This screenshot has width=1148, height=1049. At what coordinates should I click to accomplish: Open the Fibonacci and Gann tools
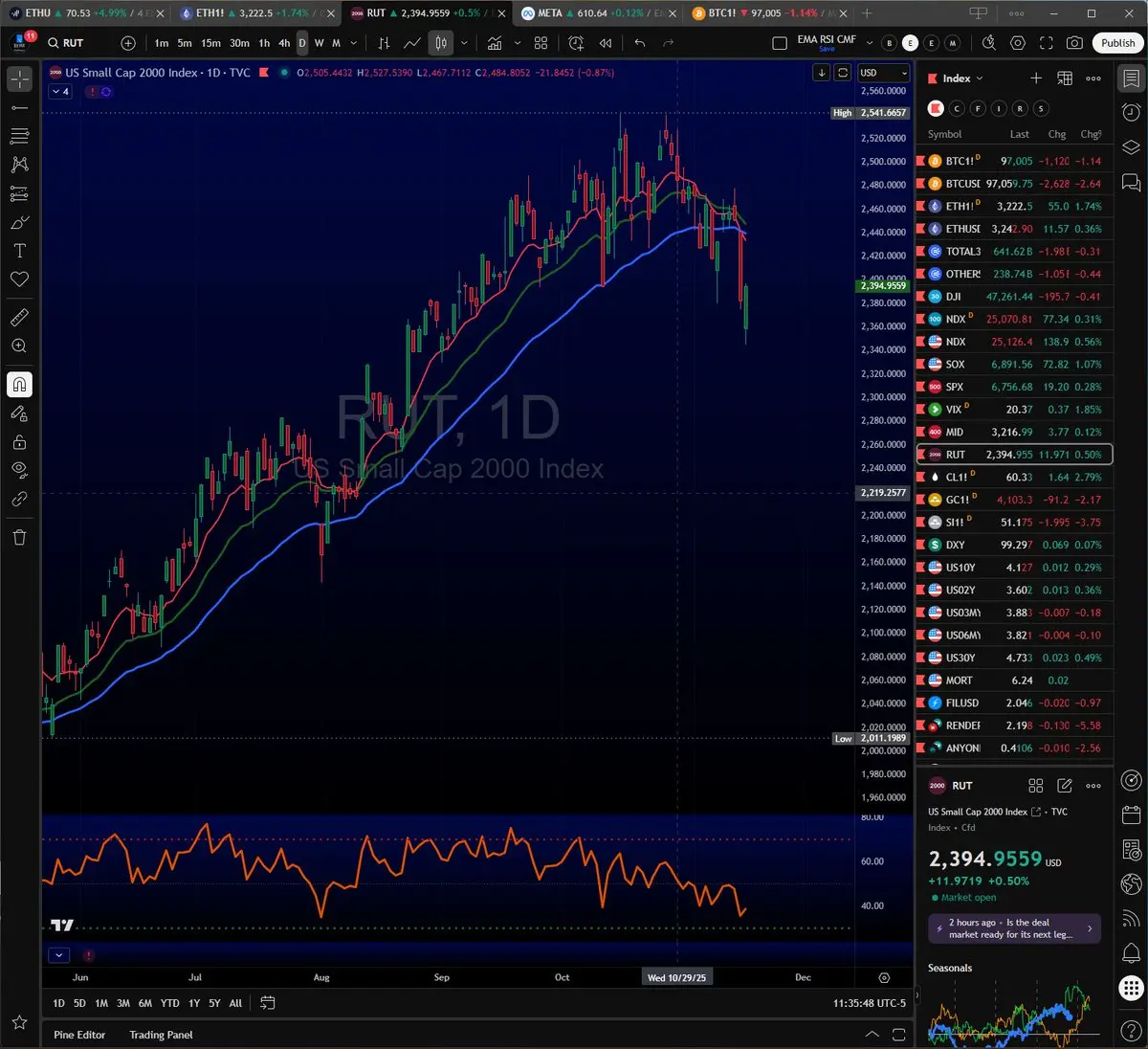[19, 137]
